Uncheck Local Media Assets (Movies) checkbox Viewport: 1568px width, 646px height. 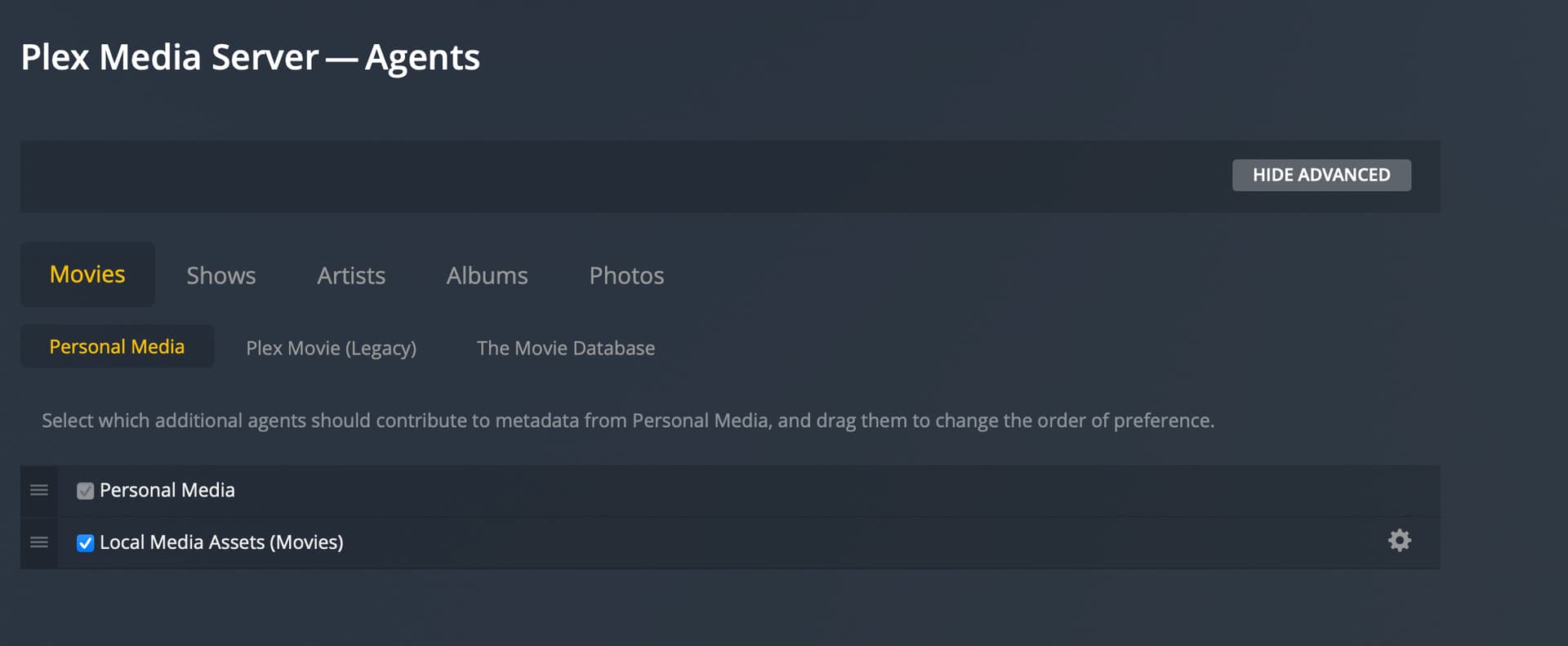pos(85,543)
